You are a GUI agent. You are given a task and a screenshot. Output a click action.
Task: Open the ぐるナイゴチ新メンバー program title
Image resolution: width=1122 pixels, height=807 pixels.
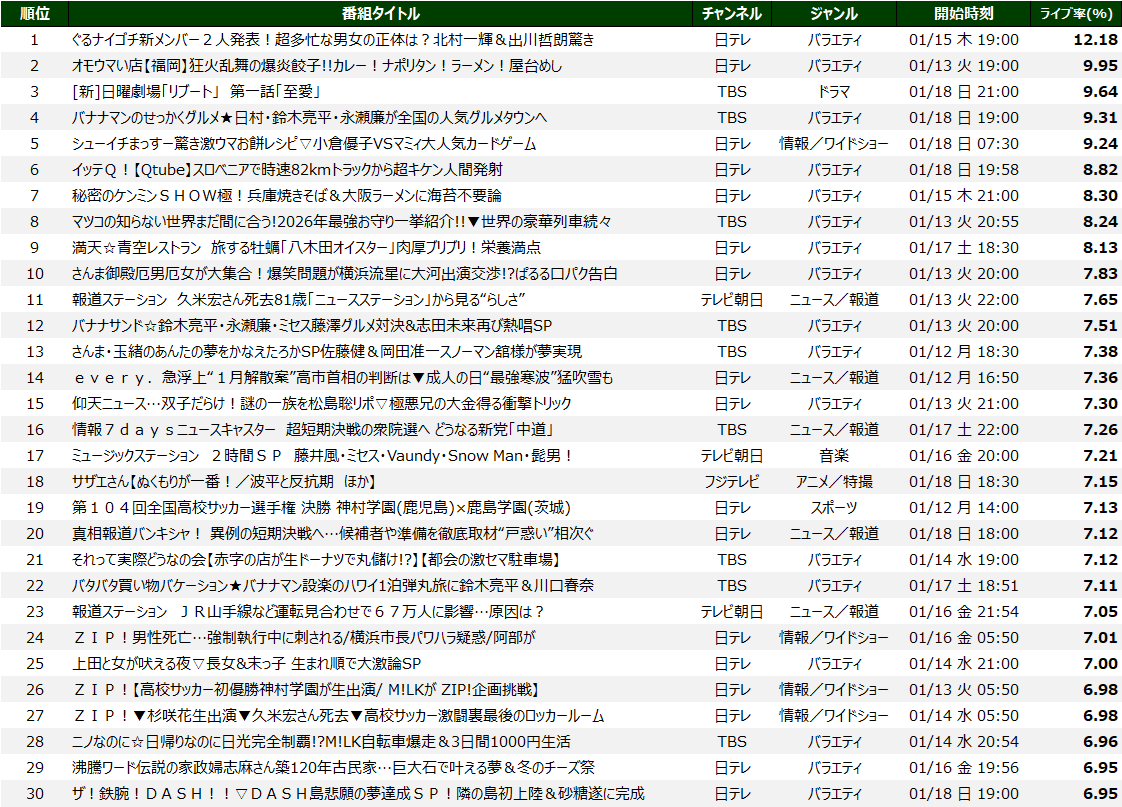(333, 39)
